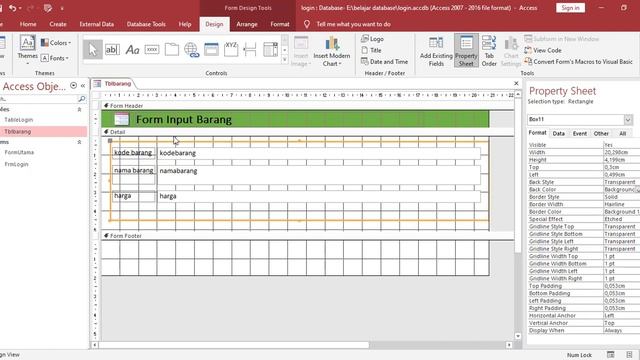
Task: Select the kodebarang text box
Action: (x=319, y=153)
